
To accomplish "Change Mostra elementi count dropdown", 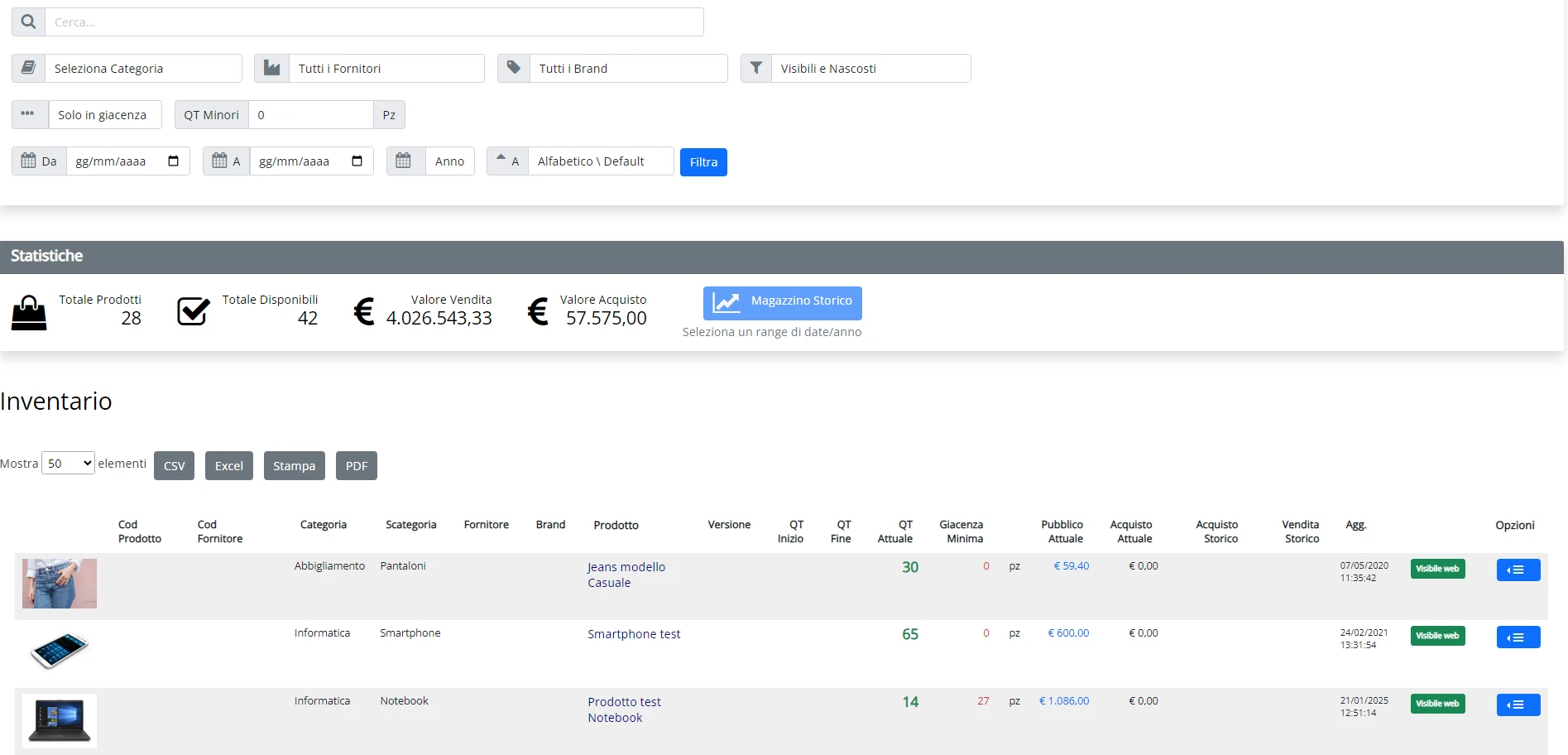I will click(69, 464).
